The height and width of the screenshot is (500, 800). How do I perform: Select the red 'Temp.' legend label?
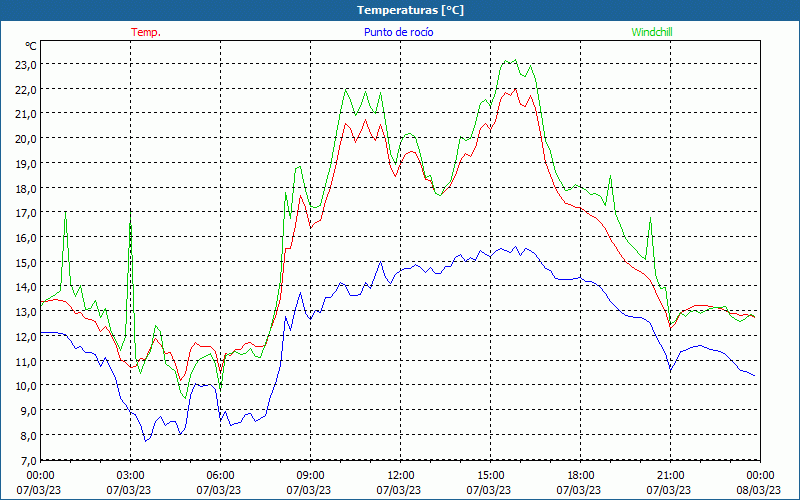(x=146, y=32)
